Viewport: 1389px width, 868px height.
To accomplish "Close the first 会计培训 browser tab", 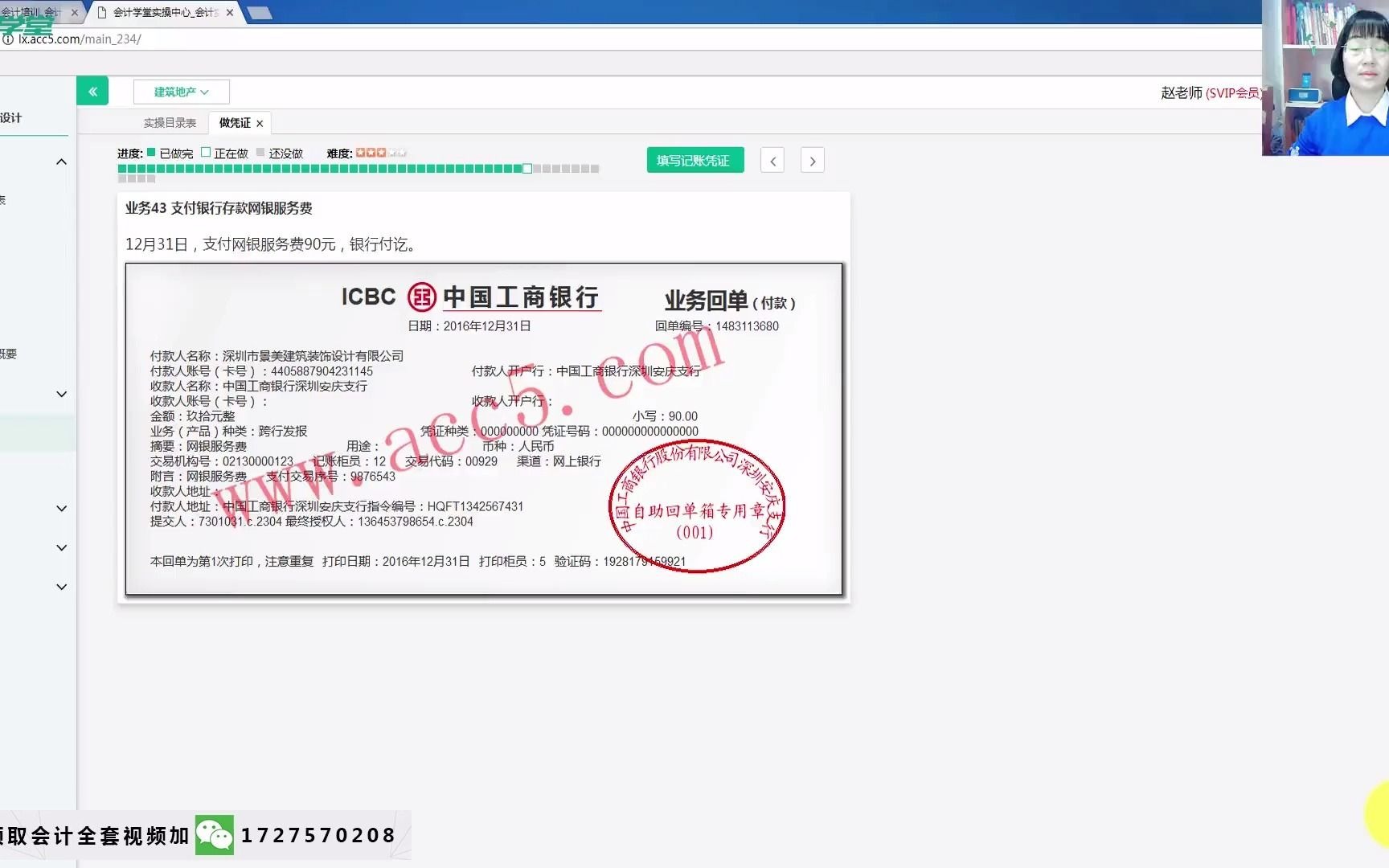I will click(75, 12).
